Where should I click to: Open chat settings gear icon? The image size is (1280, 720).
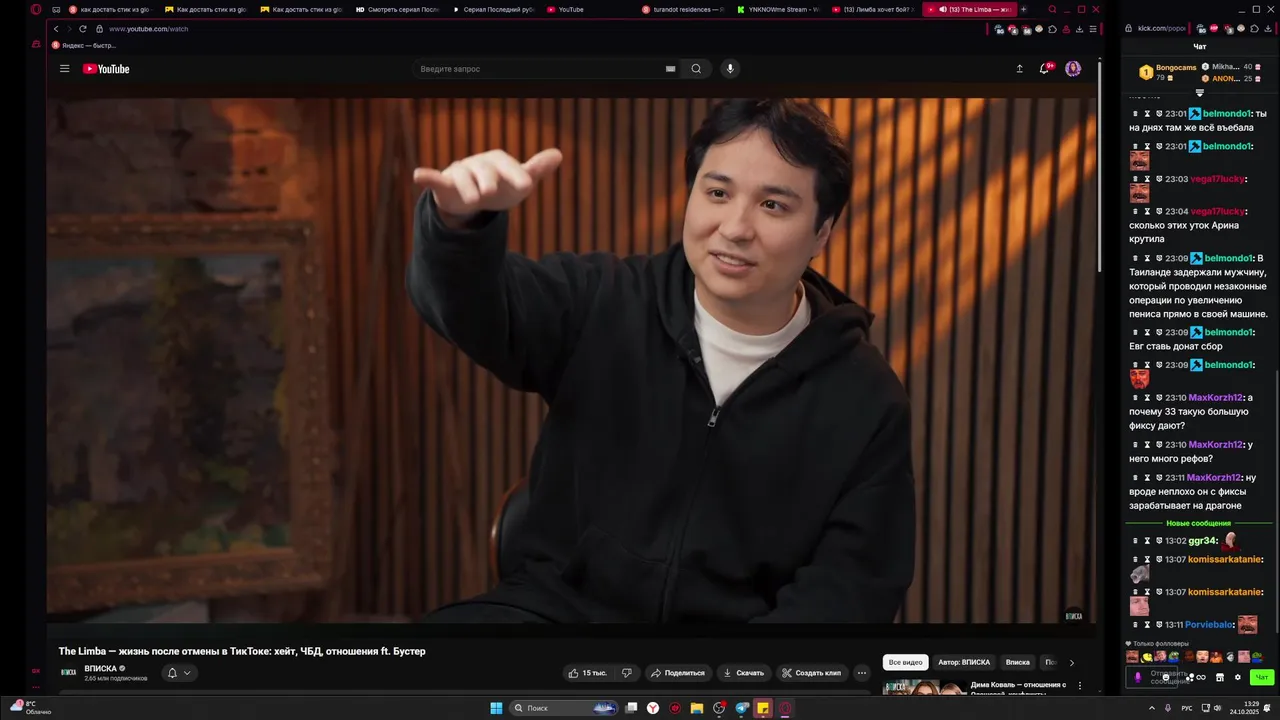tap(1237, 677)
